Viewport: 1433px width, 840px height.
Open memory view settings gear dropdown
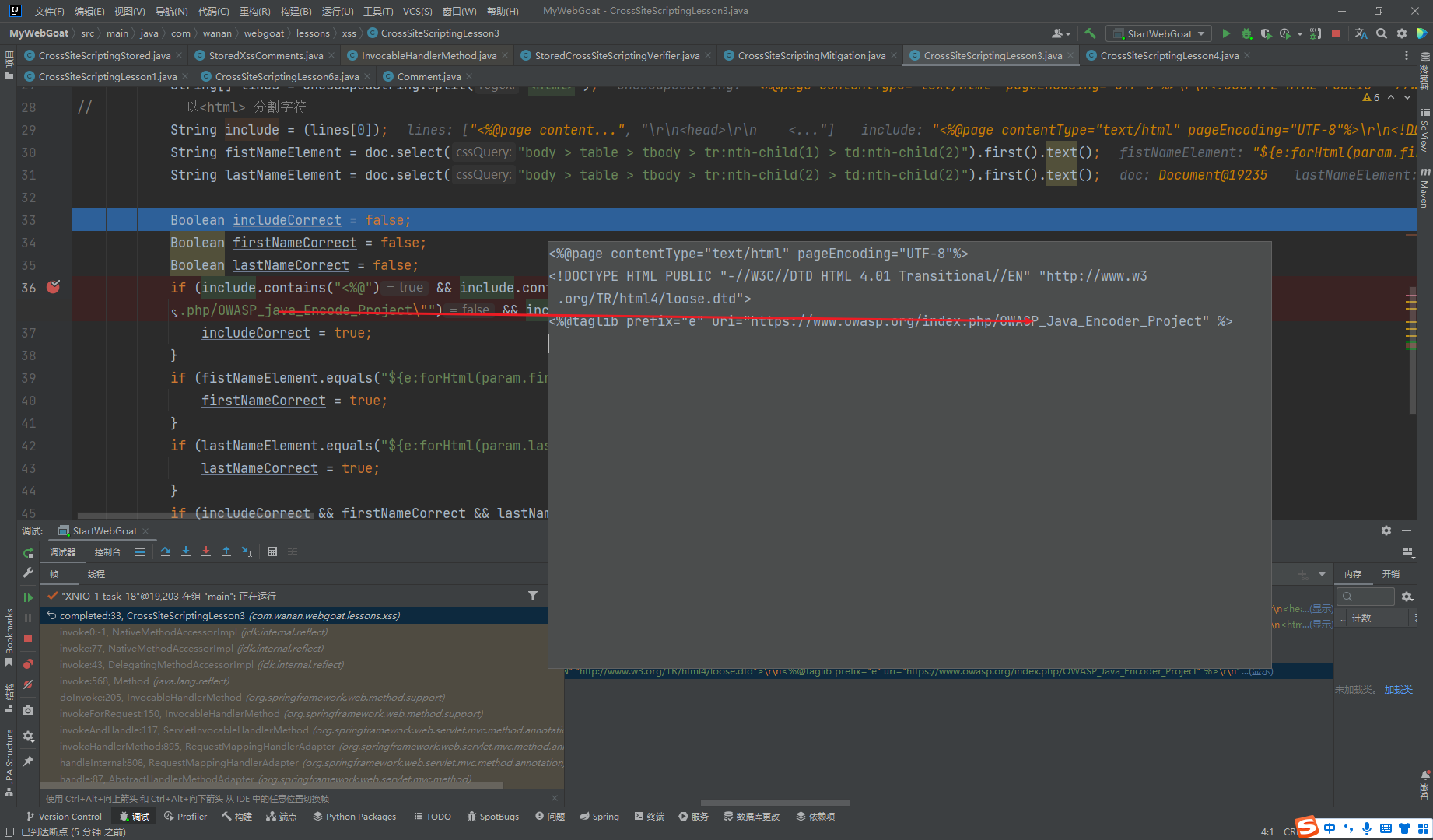[1407, 597]
